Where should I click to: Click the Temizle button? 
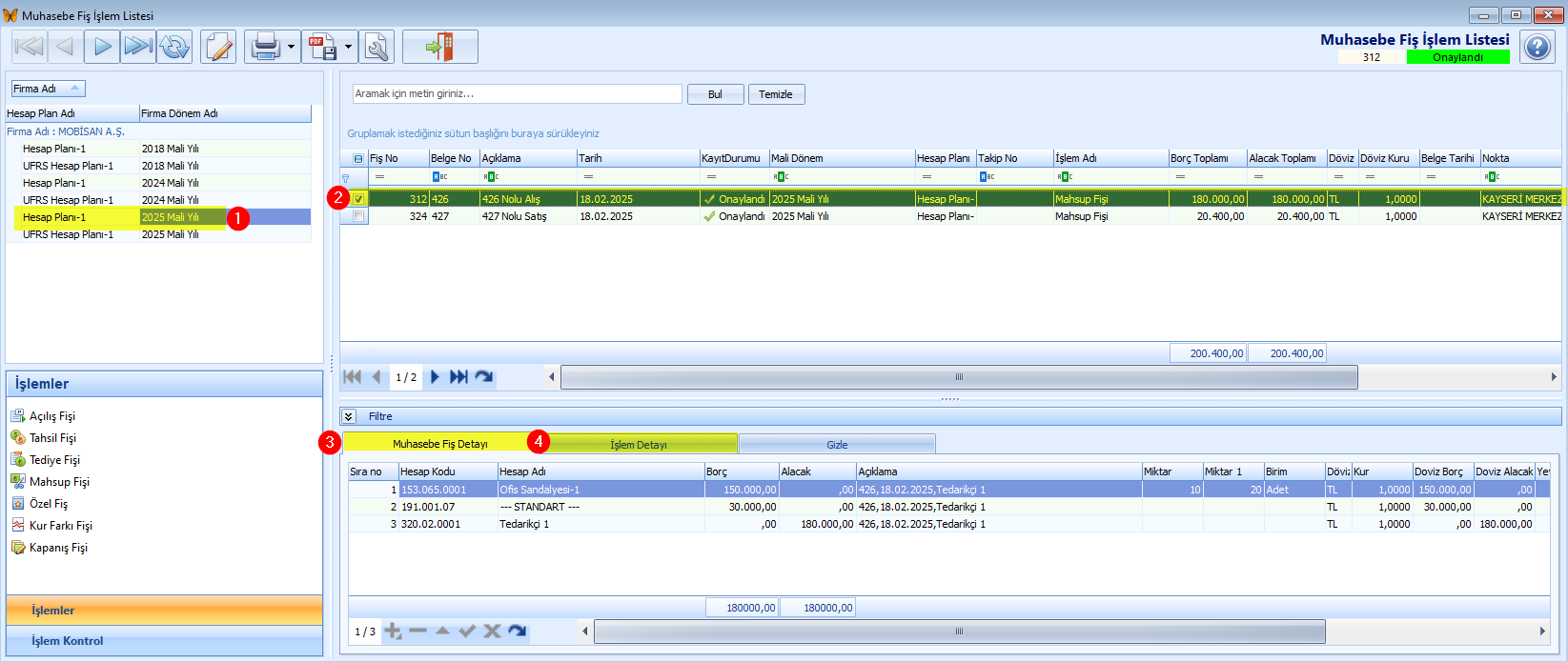776,94
